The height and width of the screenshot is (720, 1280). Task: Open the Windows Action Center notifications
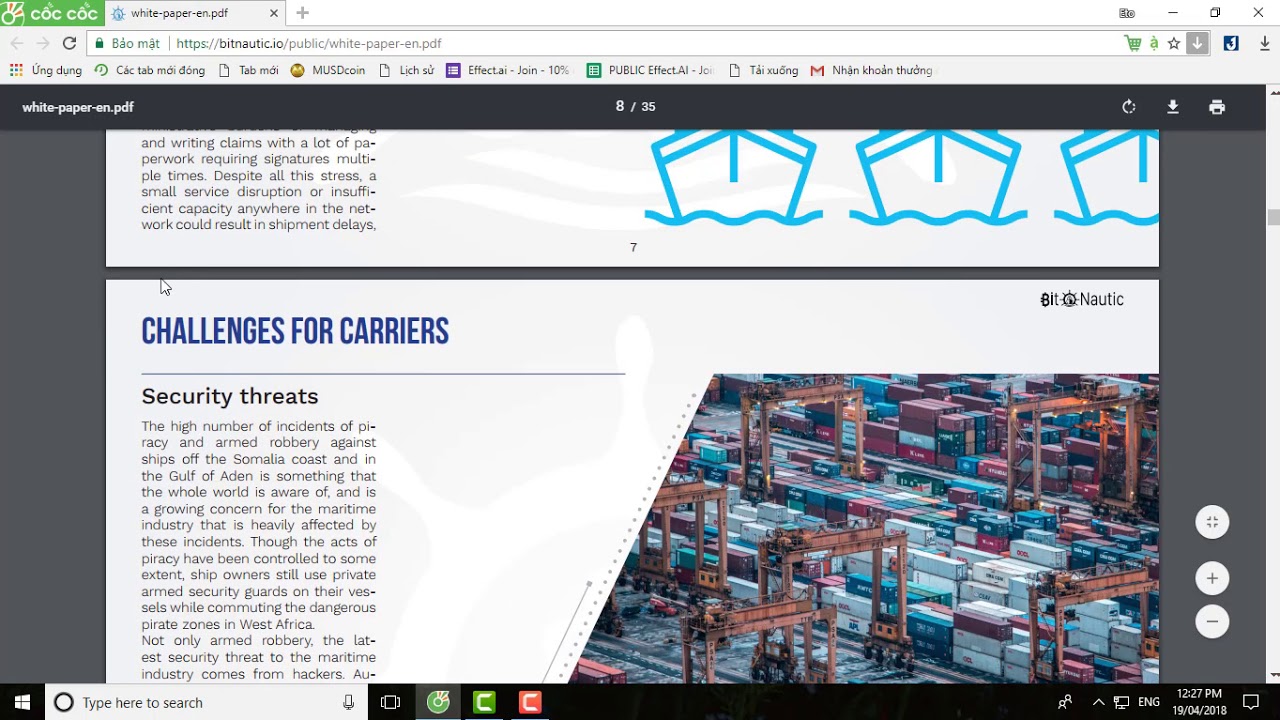1251,702
